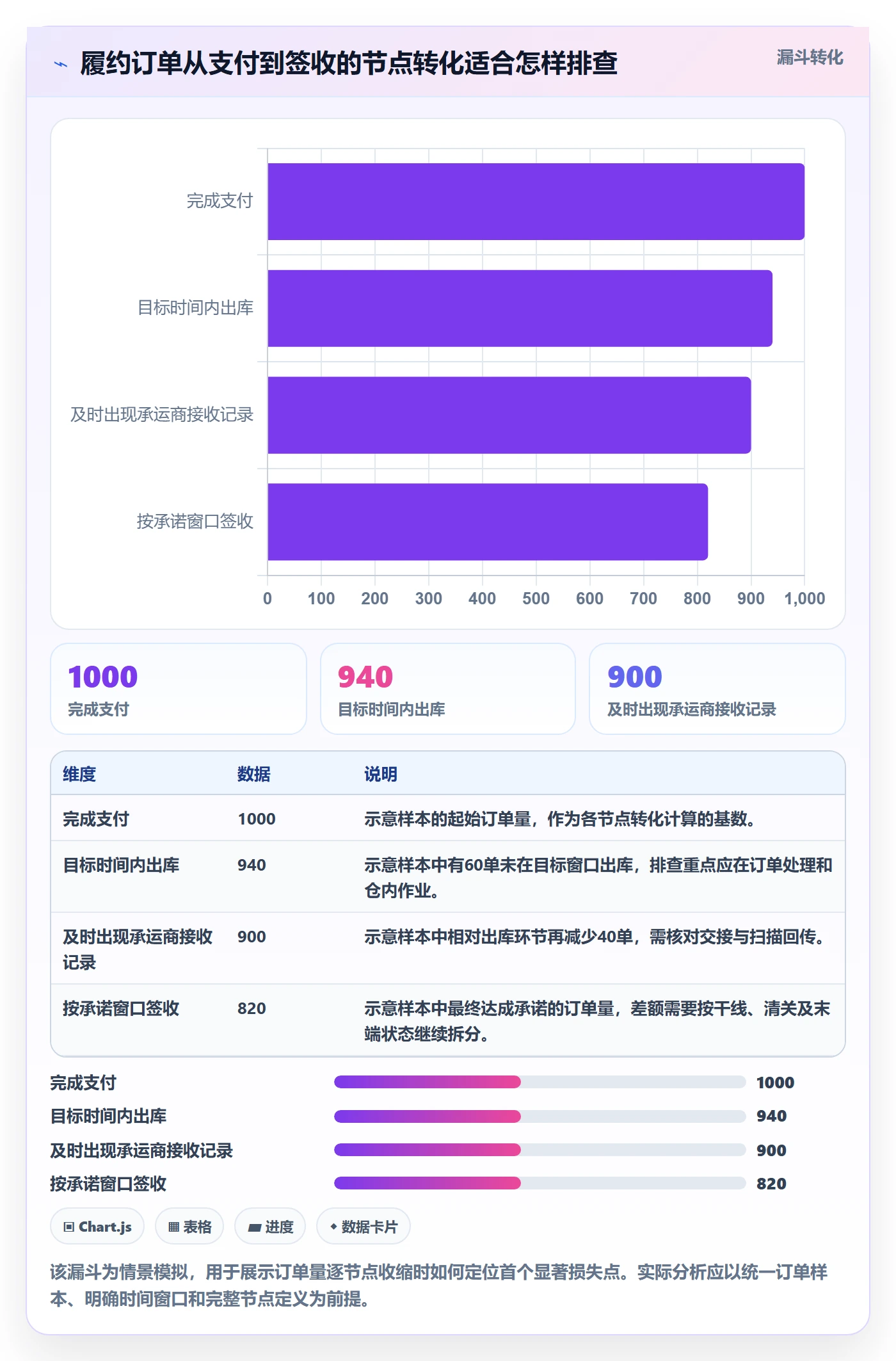Click the 按承诺窗口签收 bar in the chart
The width and height of the screenshot is (896, 1361).
[x=488, y=522]
